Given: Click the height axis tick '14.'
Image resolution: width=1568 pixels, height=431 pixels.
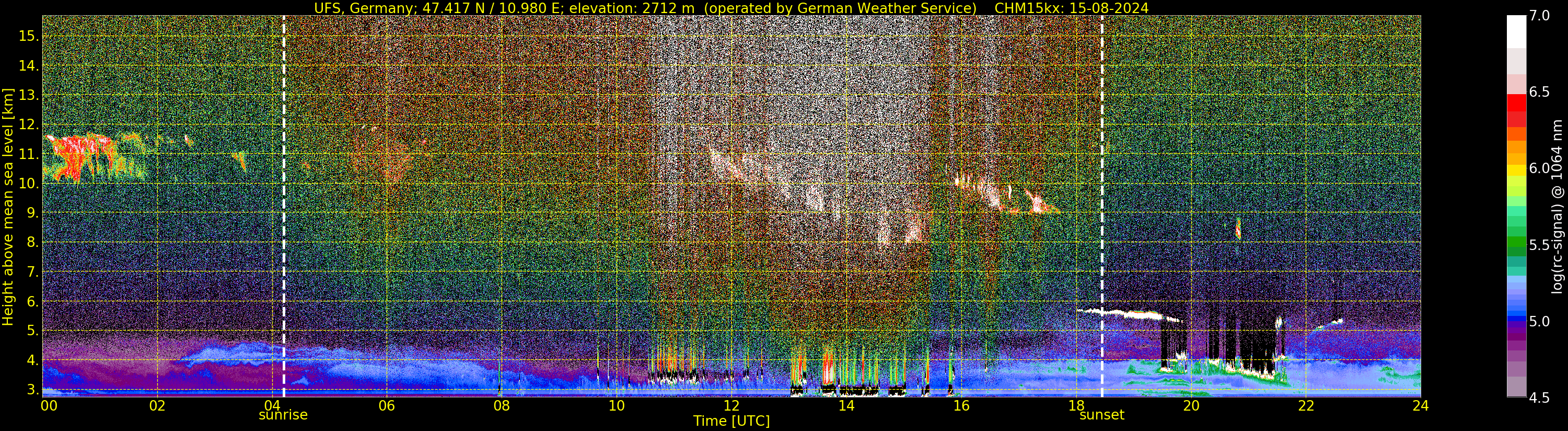Looking at the screenshot, I should (x=29, y=65).
